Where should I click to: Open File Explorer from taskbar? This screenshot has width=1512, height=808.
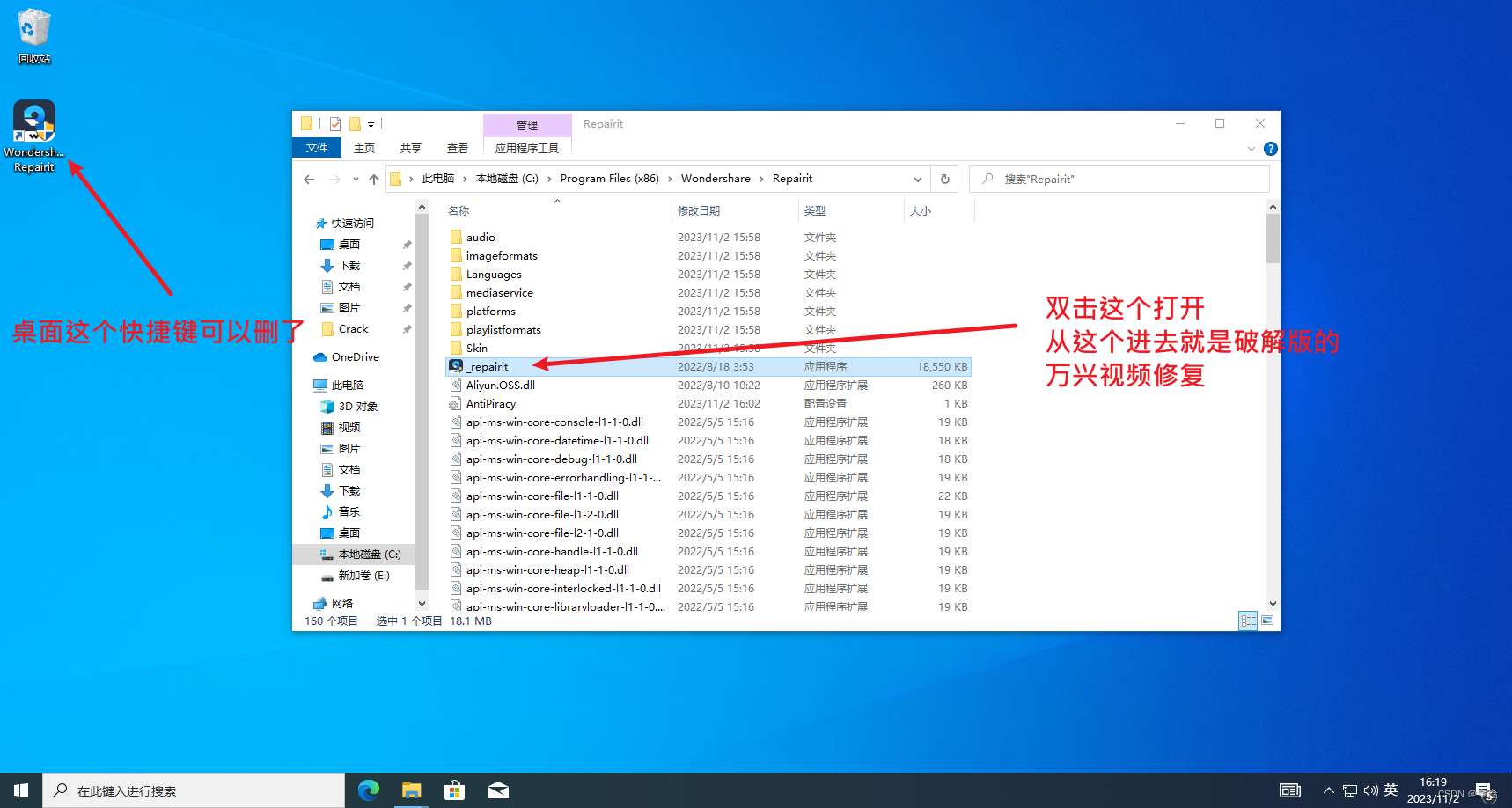coord(412,790)
